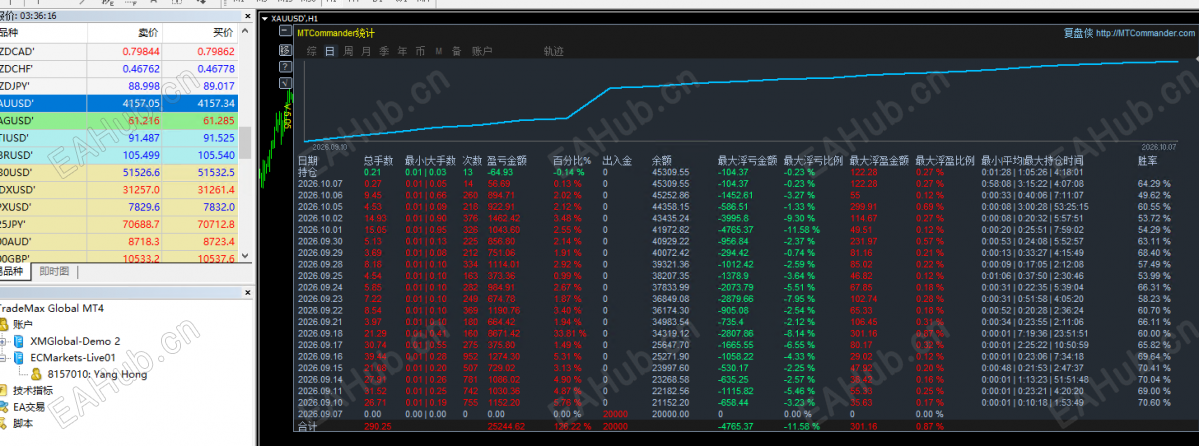This screenshot has width=1199, height=446.
Task: Click the 70.60 % win rate value
Action: click(1155, 402)
